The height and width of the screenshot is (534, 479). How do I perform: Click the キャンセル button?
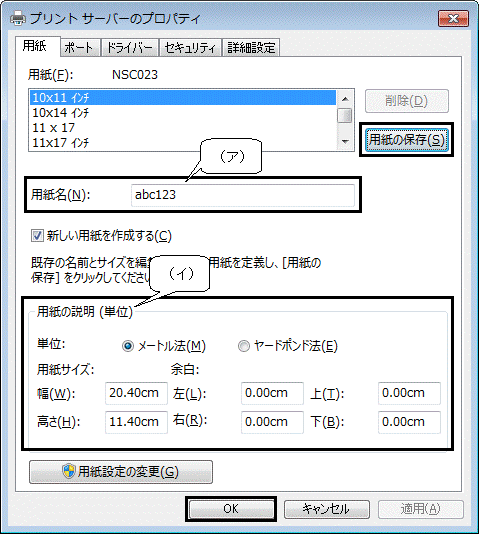coord(326,509)
